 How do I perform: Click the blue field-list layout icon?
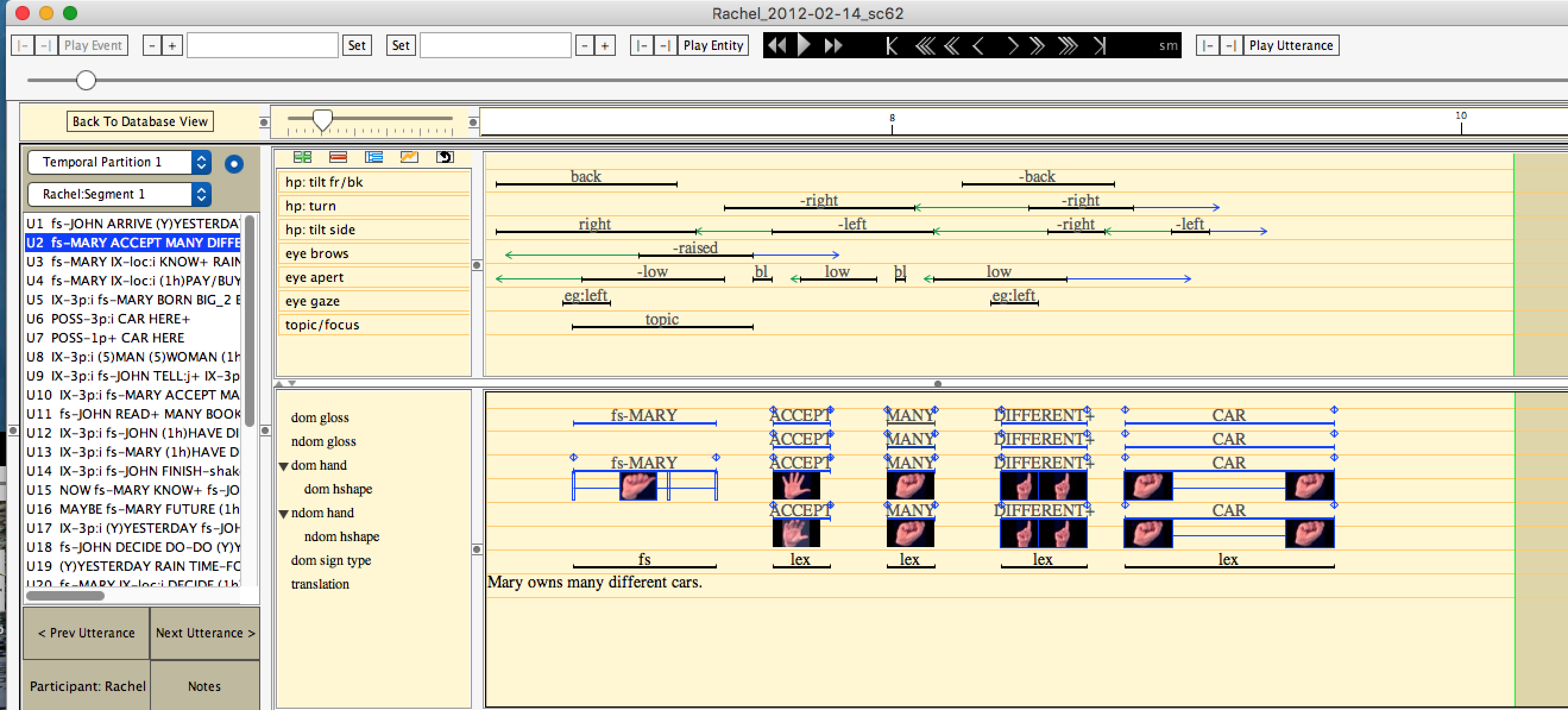(374, 157)
